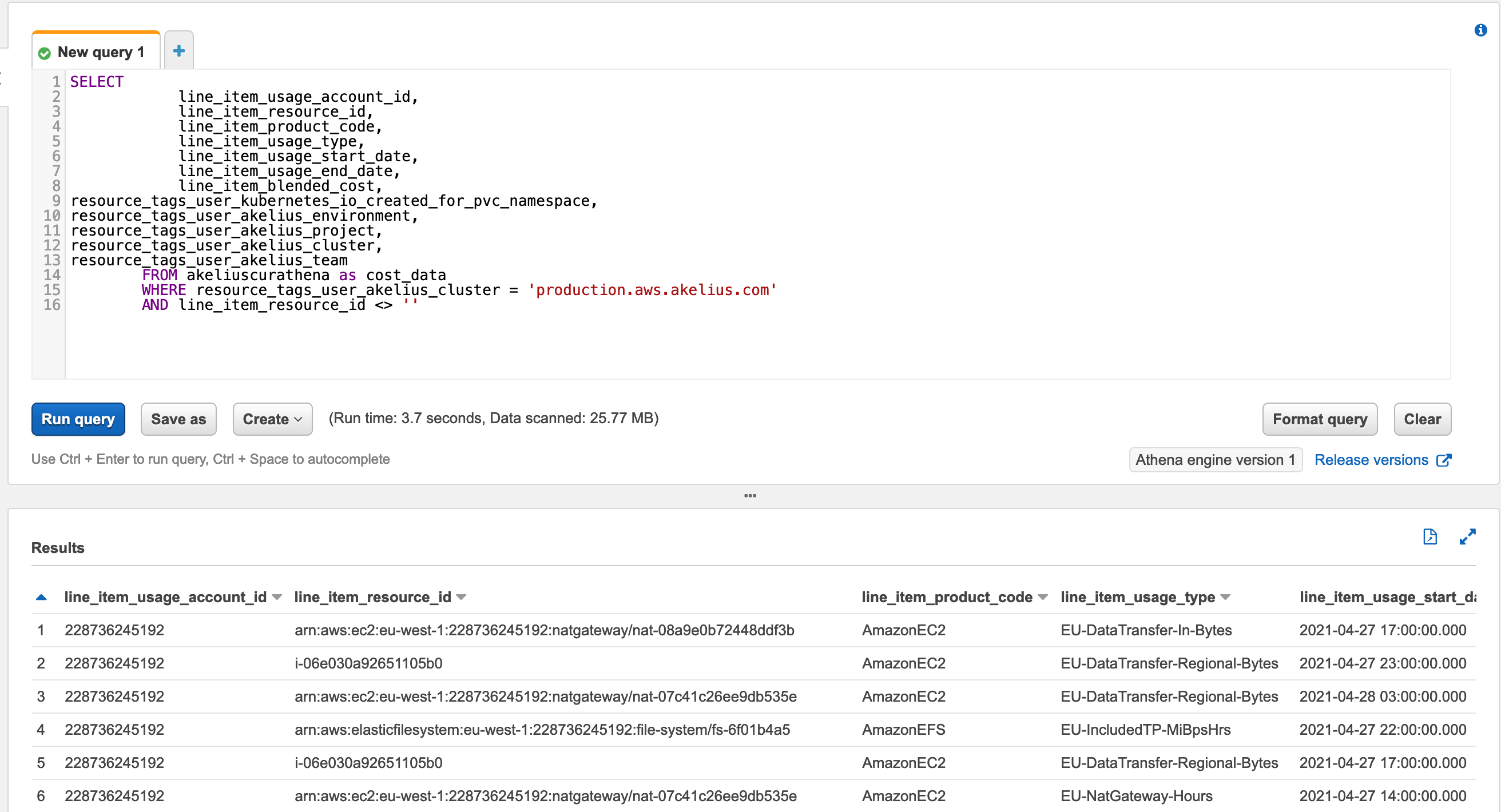
Task: Open the line_item_product_code column dropdown
Action: pos(1042,597)
